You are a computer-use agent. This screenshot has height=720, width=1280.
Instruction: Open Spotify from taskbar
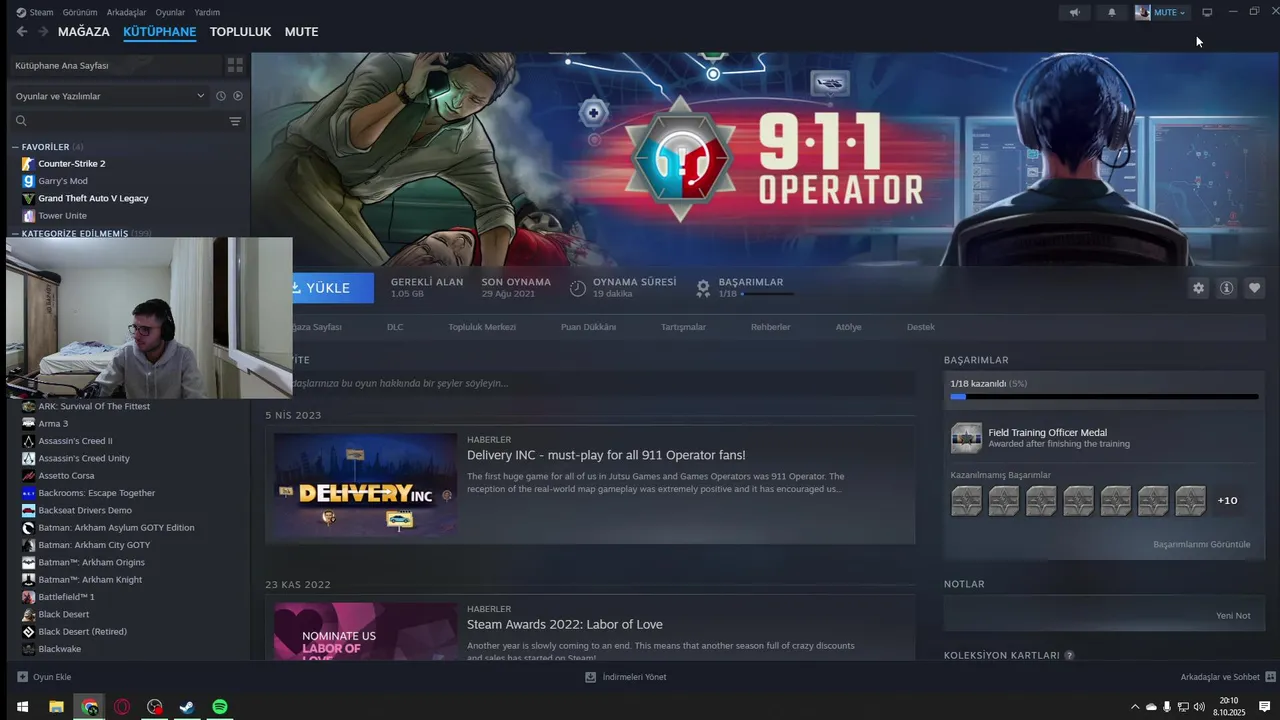point(219,707)
